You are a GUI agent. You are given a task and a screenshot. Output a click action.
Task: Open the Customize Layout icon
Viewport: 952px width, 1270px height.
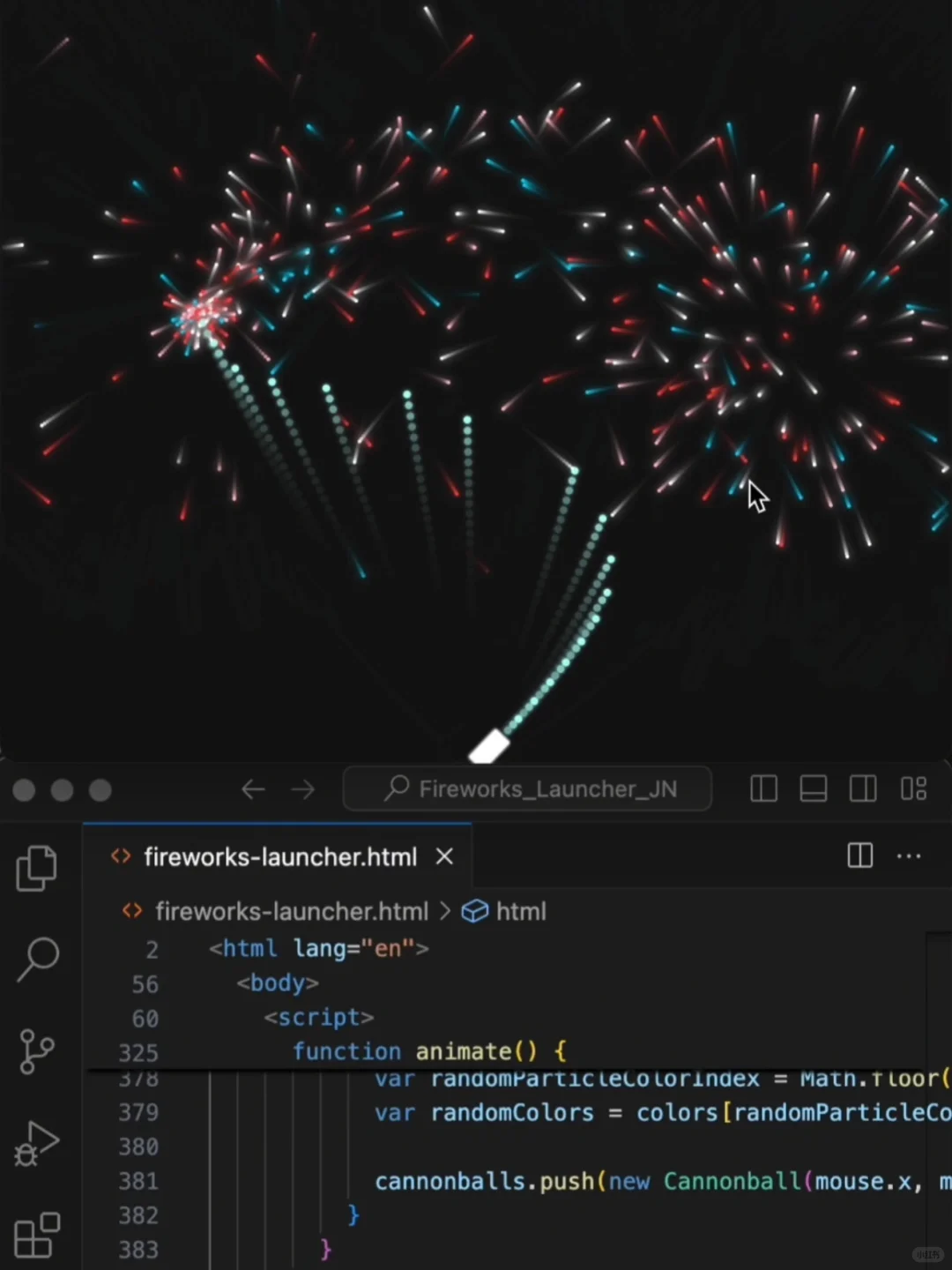coord(913,788)
